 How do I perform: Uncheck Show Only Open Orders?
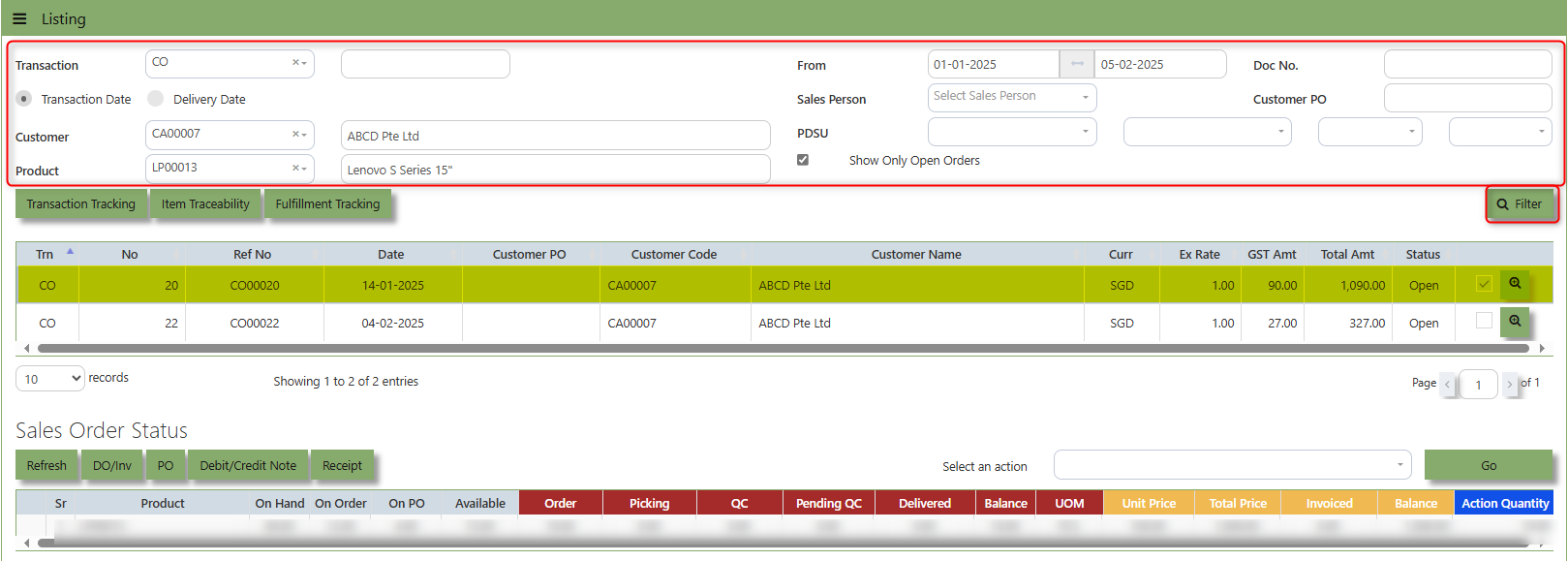(x=803, y=160)
